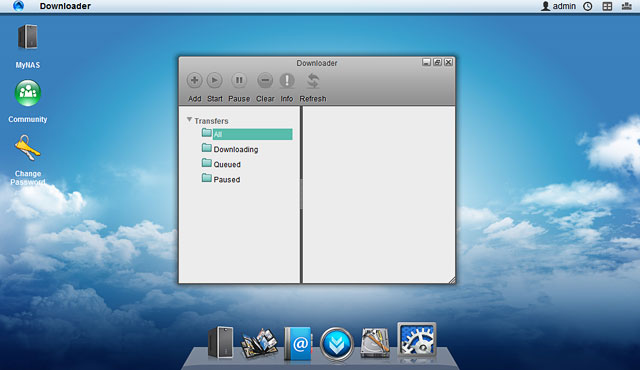Open the disk utility dock icon
This screenshot has width=640, height=370.
tap(375, 343)
